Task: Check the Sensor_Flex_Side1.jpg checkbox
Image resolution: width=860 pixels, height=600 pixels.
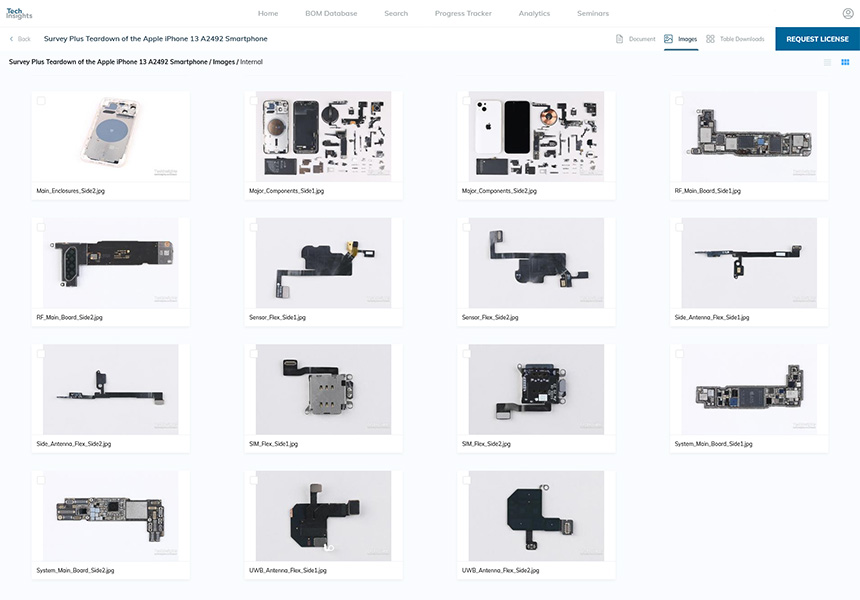Action: click(x=253, y=227)
